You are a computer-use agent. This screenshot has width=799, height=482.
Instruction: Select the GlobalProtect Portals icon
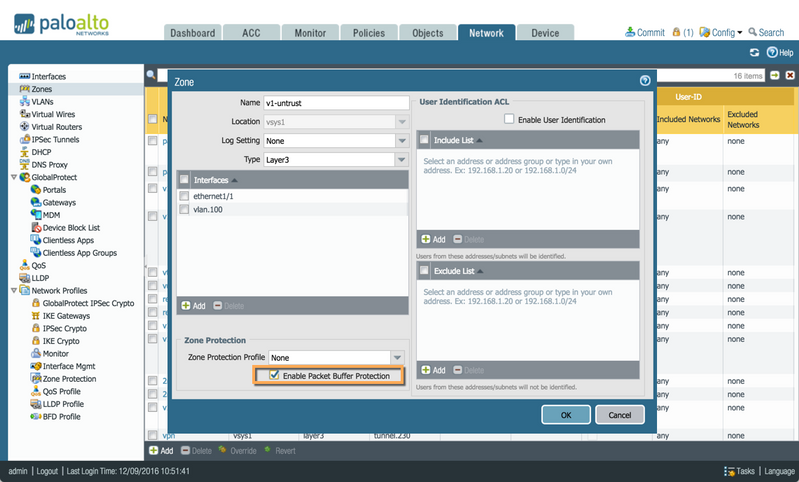point(36,190)
